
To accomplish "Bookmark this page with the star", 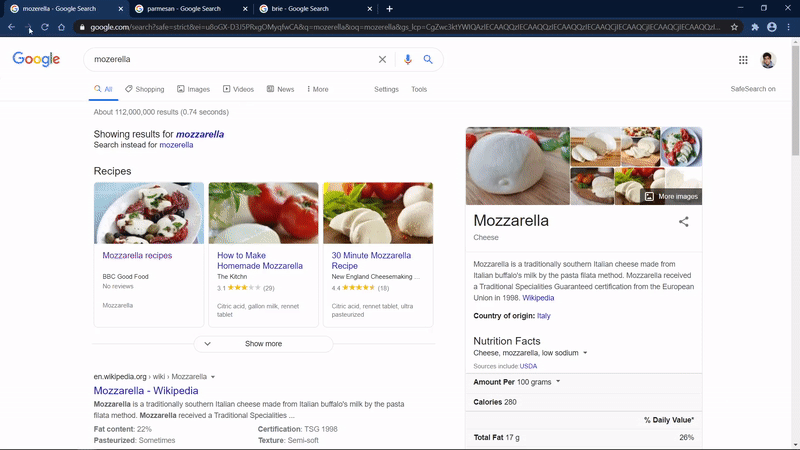I will point(734,27).
